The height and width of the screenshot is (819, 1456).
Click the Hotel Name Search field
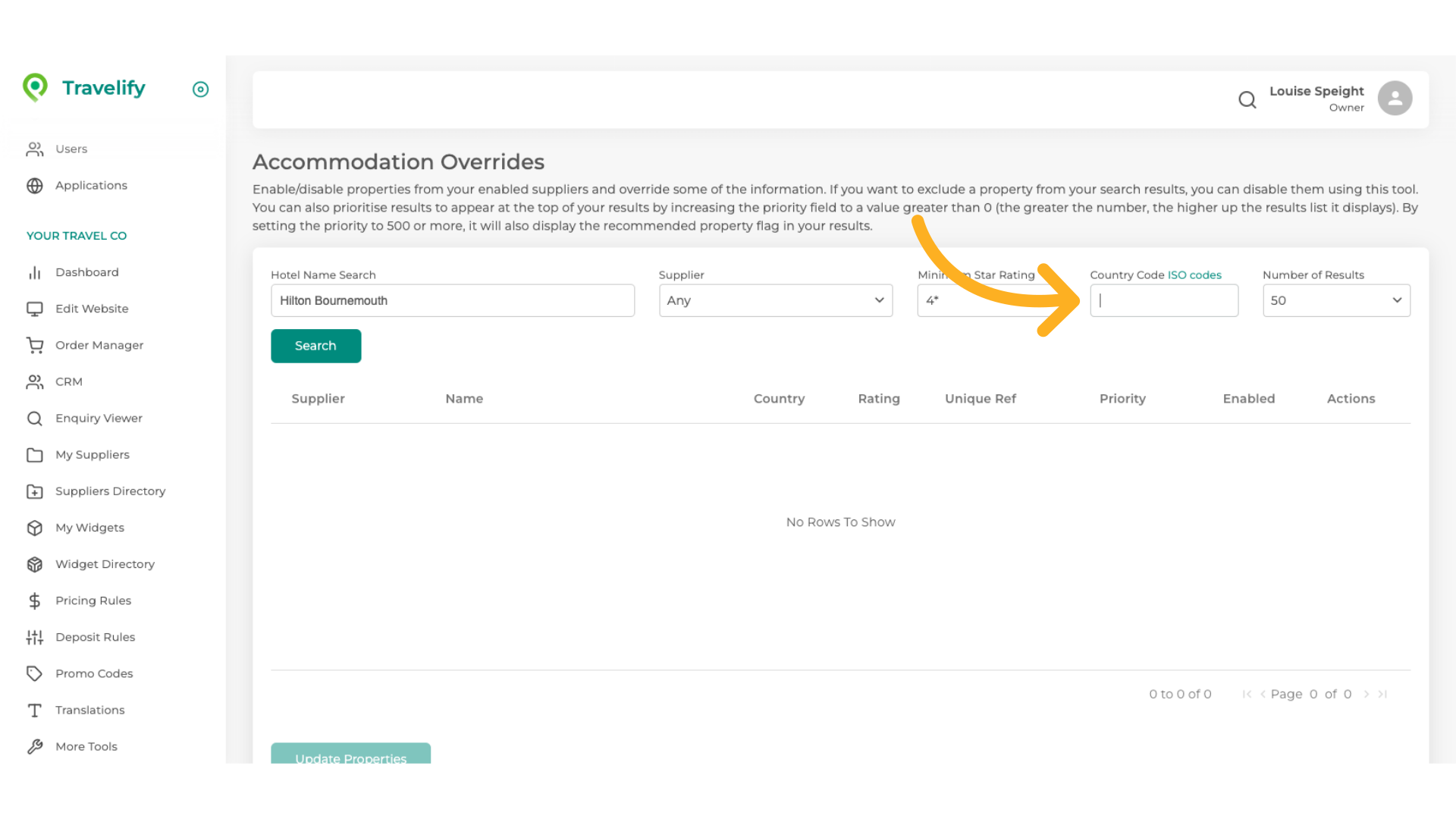pos(452,300)
